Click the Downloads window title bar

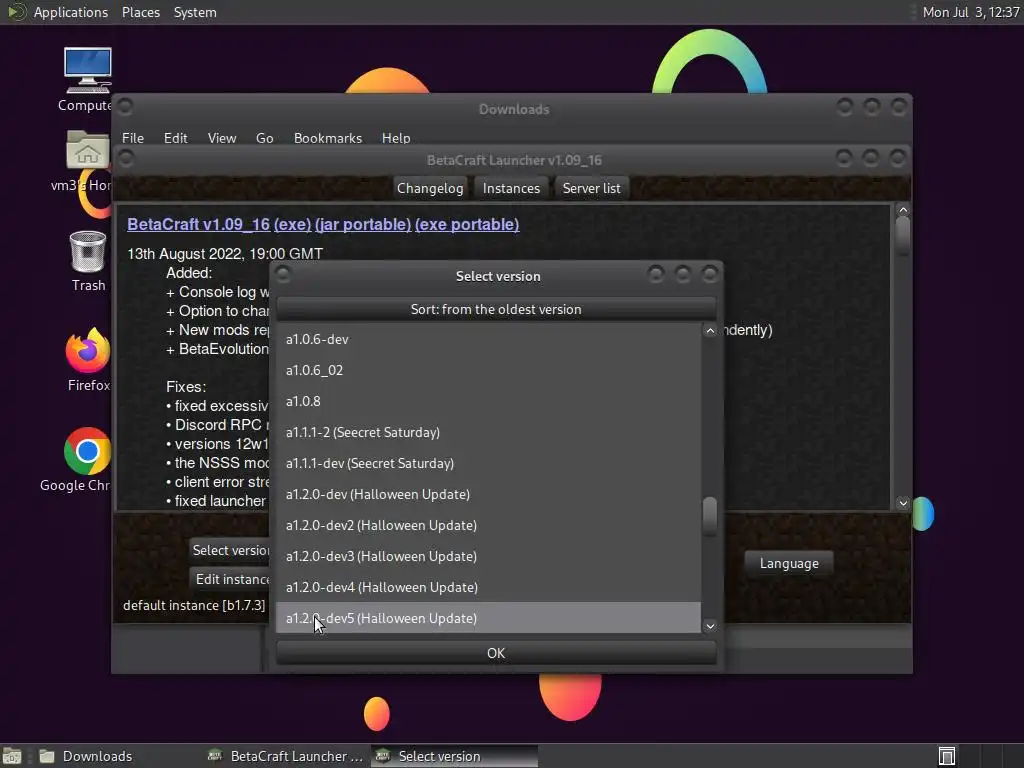coord(514,109)
